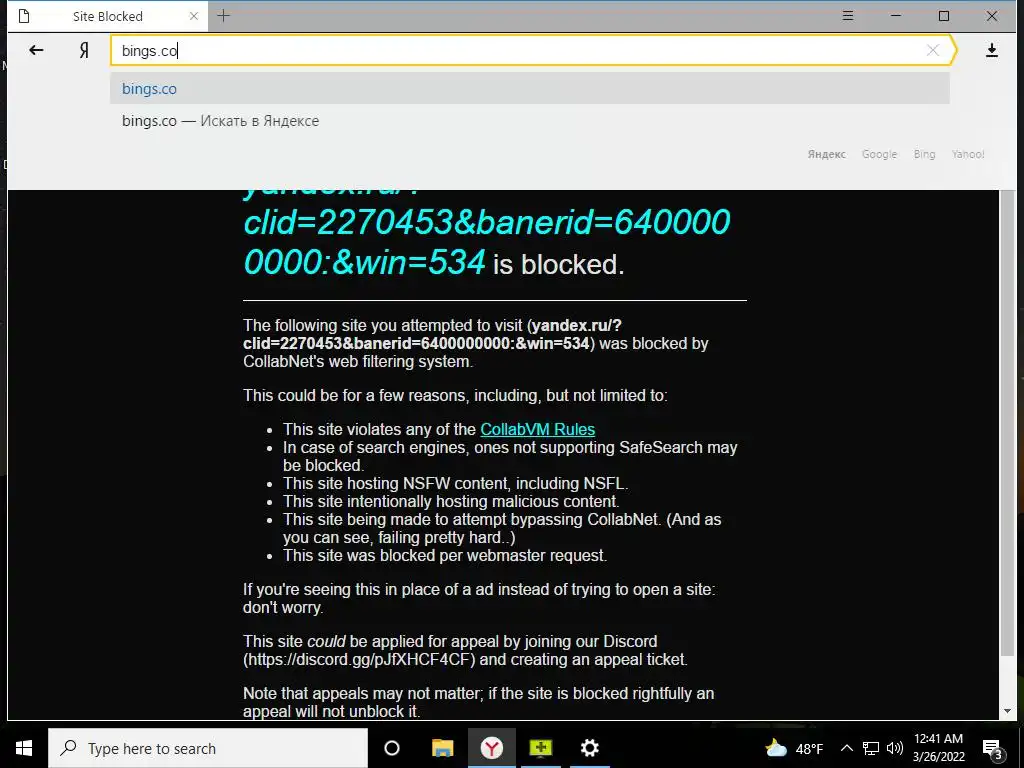The height and width of the screenshot is (768, 1024).
Task: Click the taskbar search box
Action: tap(208, 748)
